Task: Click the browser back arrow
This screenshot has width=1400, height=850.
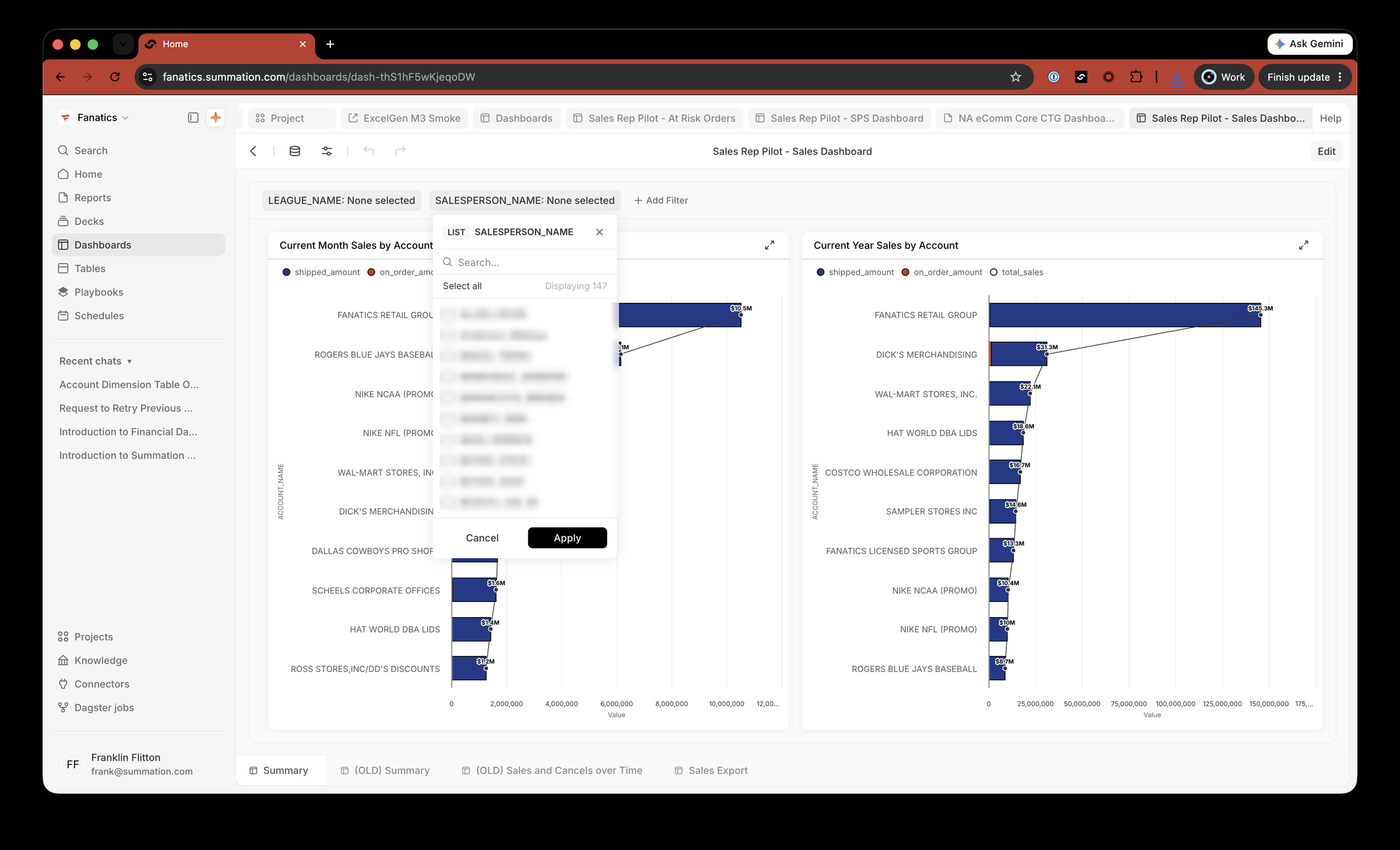Action: coord(60,77)
